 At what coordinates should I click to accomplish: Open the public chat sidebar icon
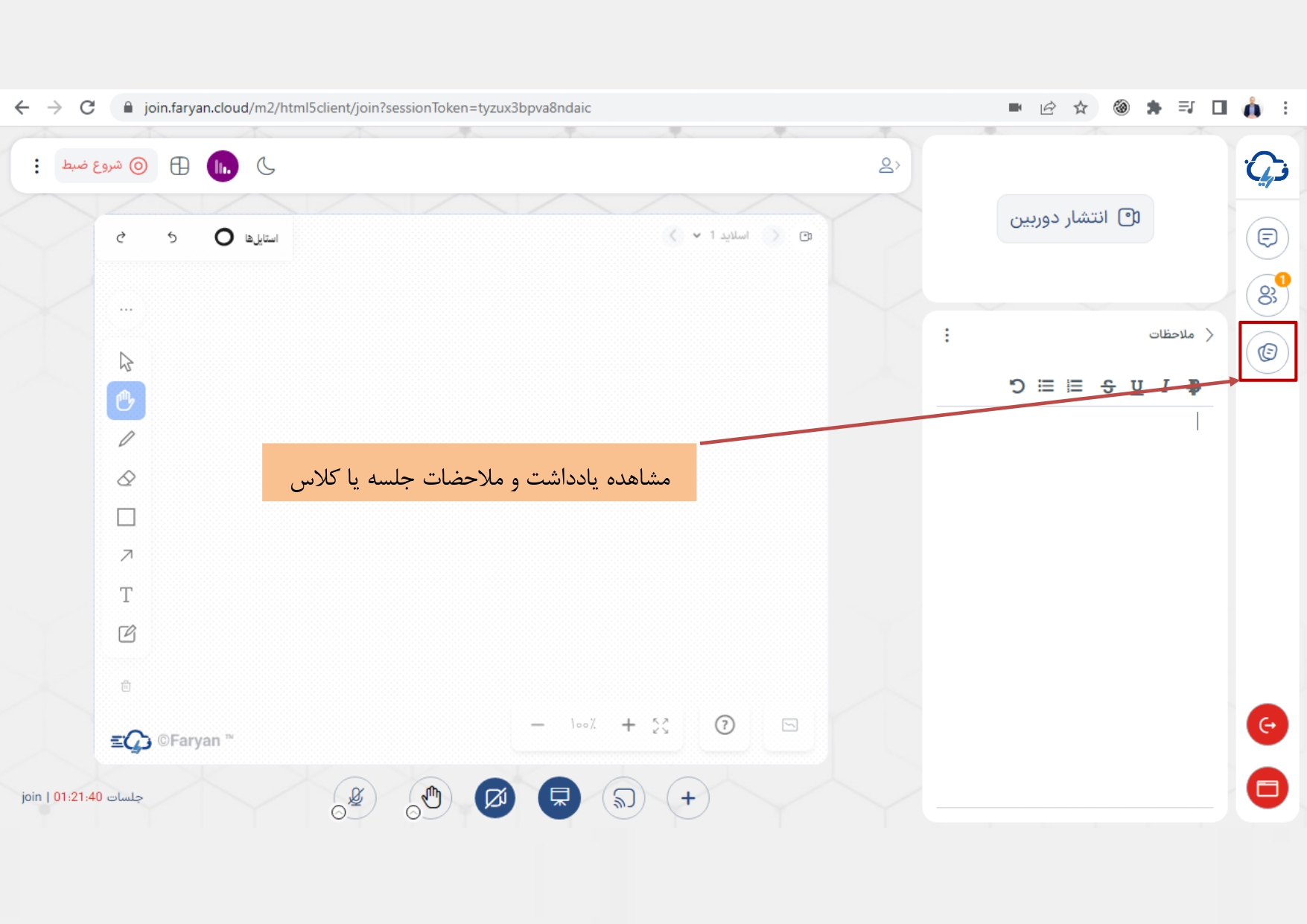(x=1267, y=238)
